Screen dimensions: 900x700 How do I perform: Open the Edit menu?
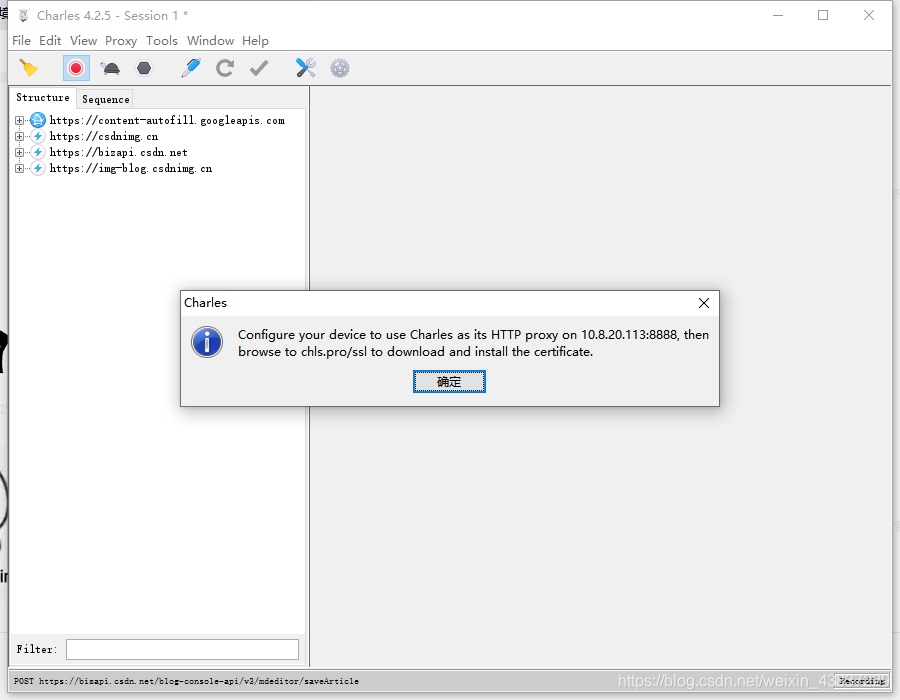click(x=50, y=41)
